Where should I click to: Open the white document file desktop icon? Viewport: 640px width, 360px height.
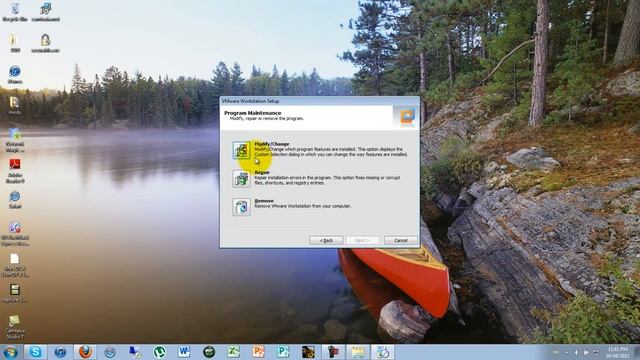(15, 264)
